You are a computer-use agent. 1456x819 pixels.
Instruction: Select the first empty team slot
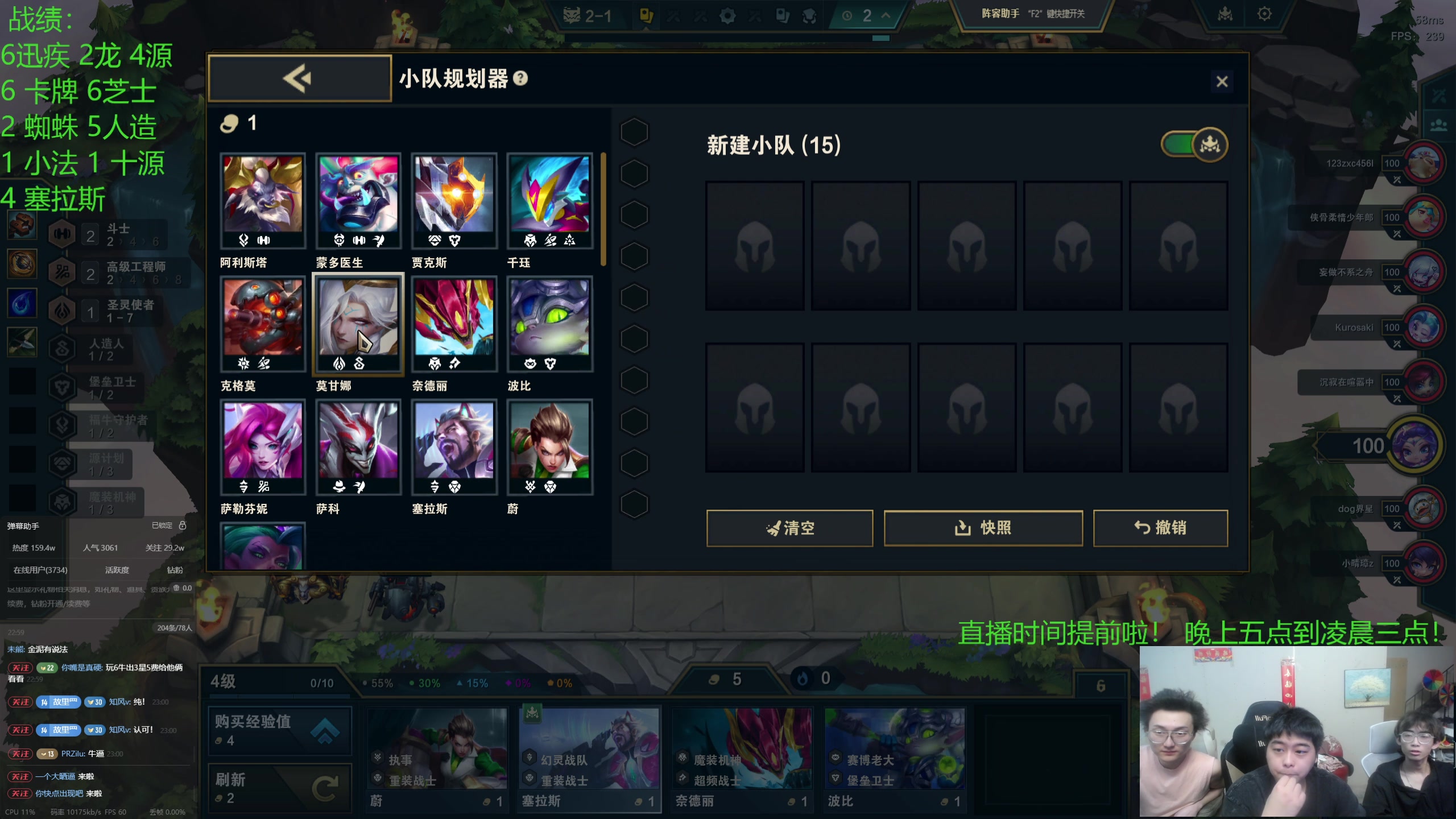pyautogui.click(x=755, y=246)
